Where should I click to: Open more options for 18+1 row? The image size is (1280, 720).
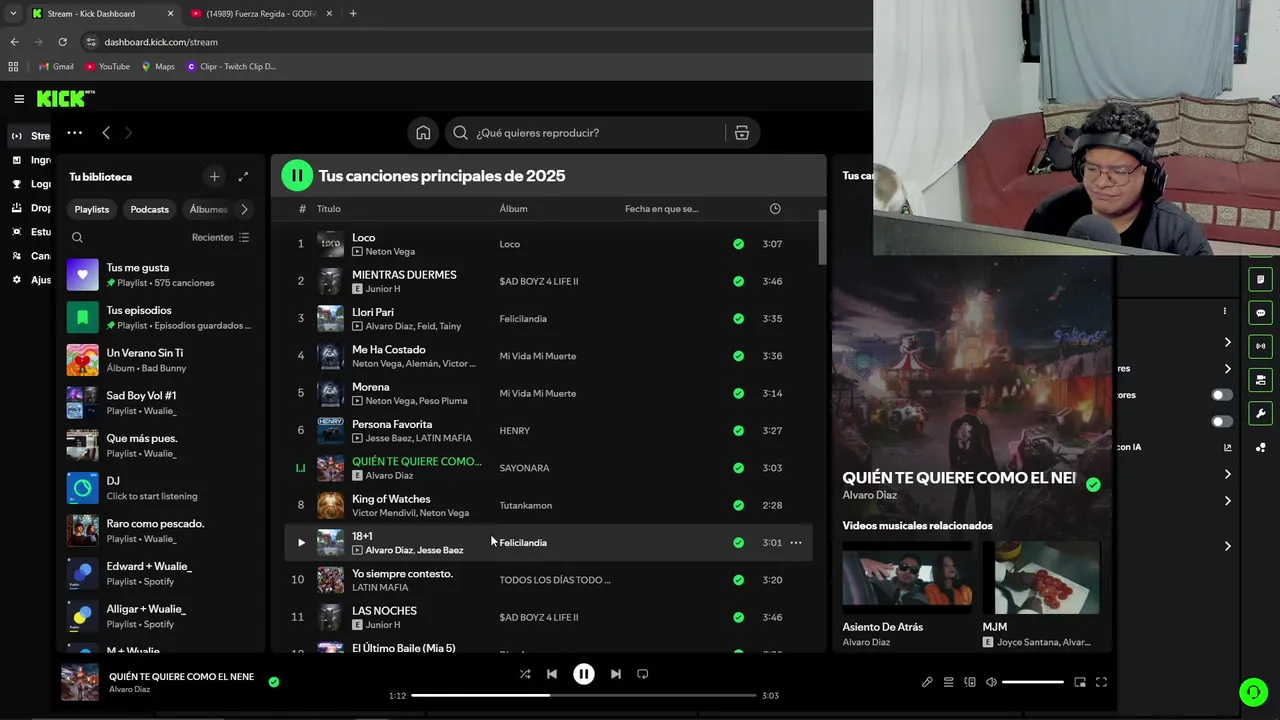pyautogui.click(x=796, y=543)
